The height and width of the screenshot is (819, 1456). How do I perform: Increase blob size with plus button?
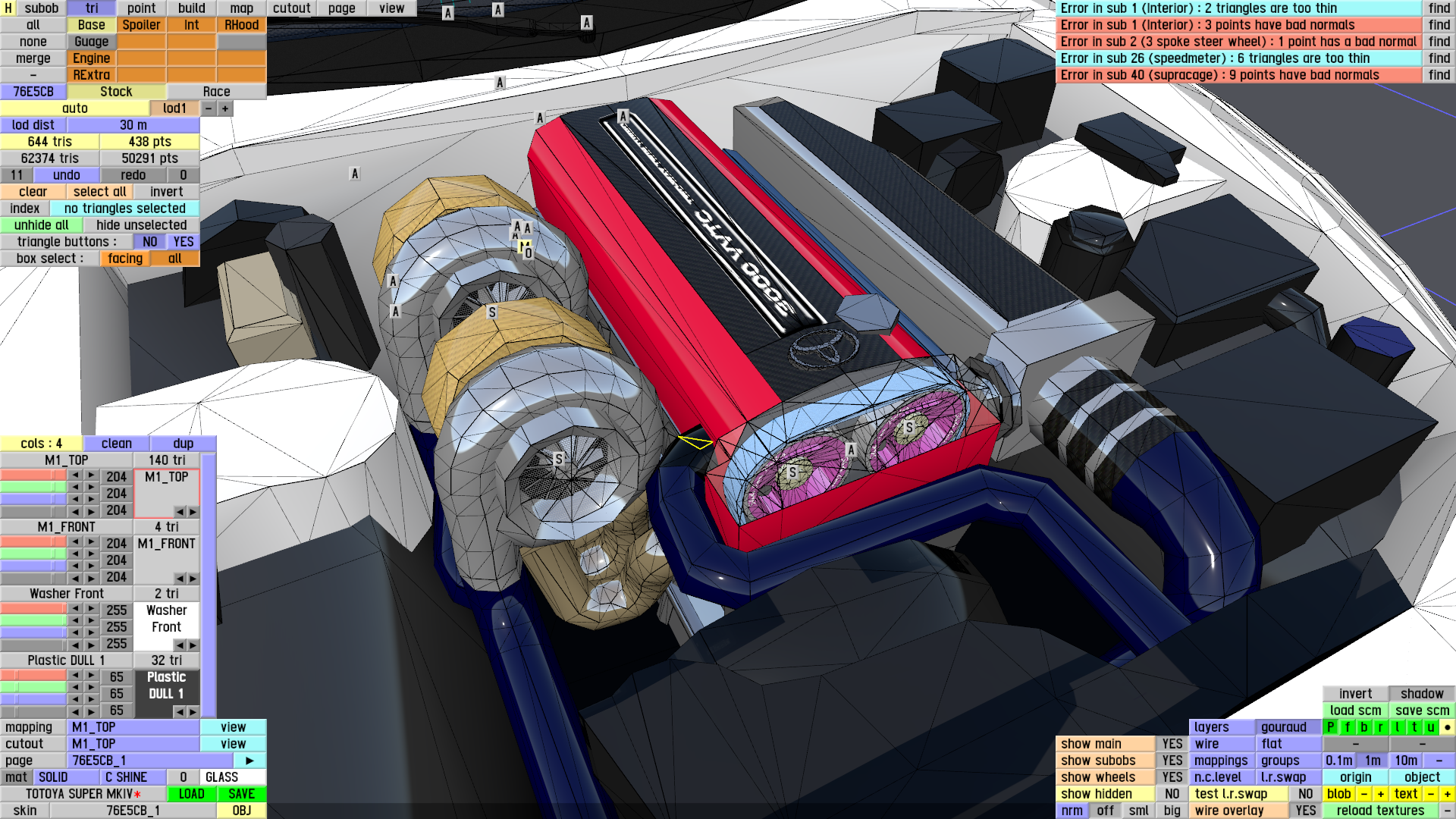(x=1380, y=794)
